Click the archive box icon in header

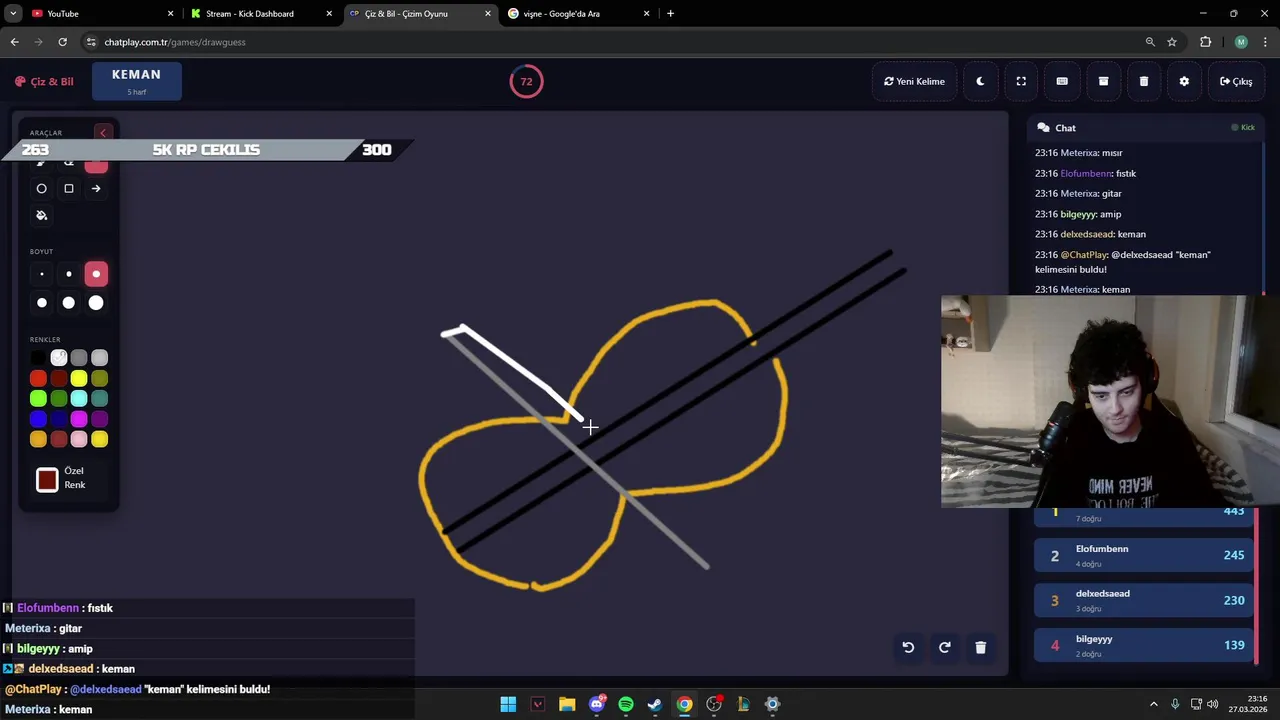(1103, 81)
